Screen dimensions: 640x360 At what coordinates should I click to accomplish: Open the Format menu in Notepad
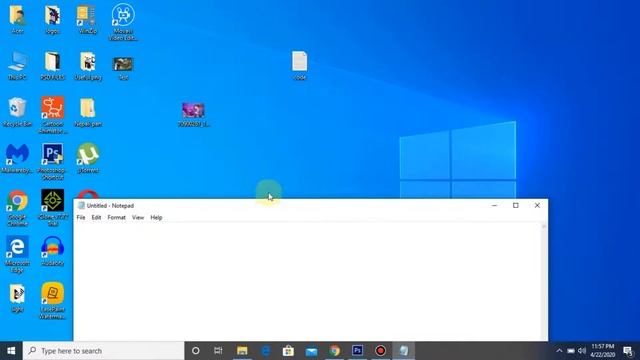pyautogui.click(x=117, y=218)
